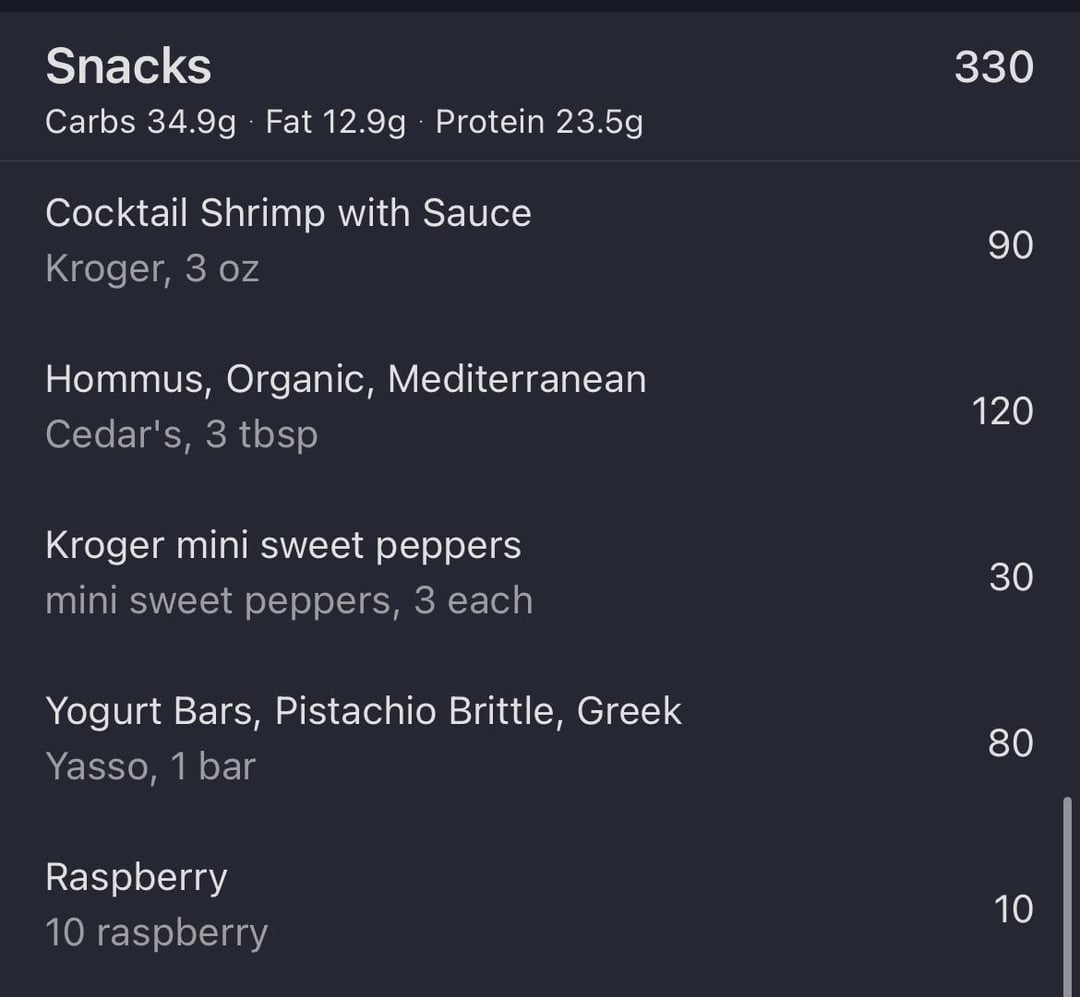
Task: Click the Protein 23.5g label
Action: coord(539,123)
